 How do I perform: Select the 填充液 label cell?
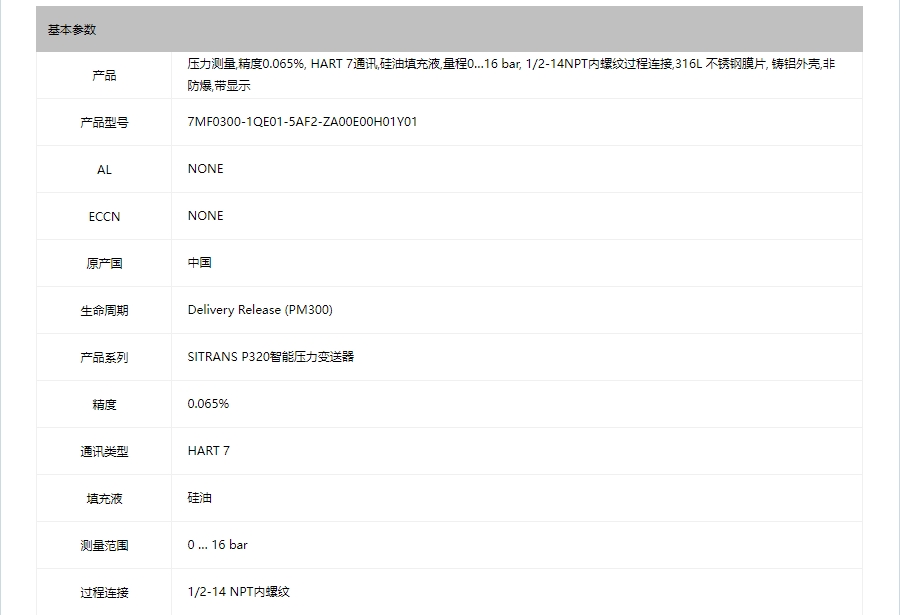104,499
